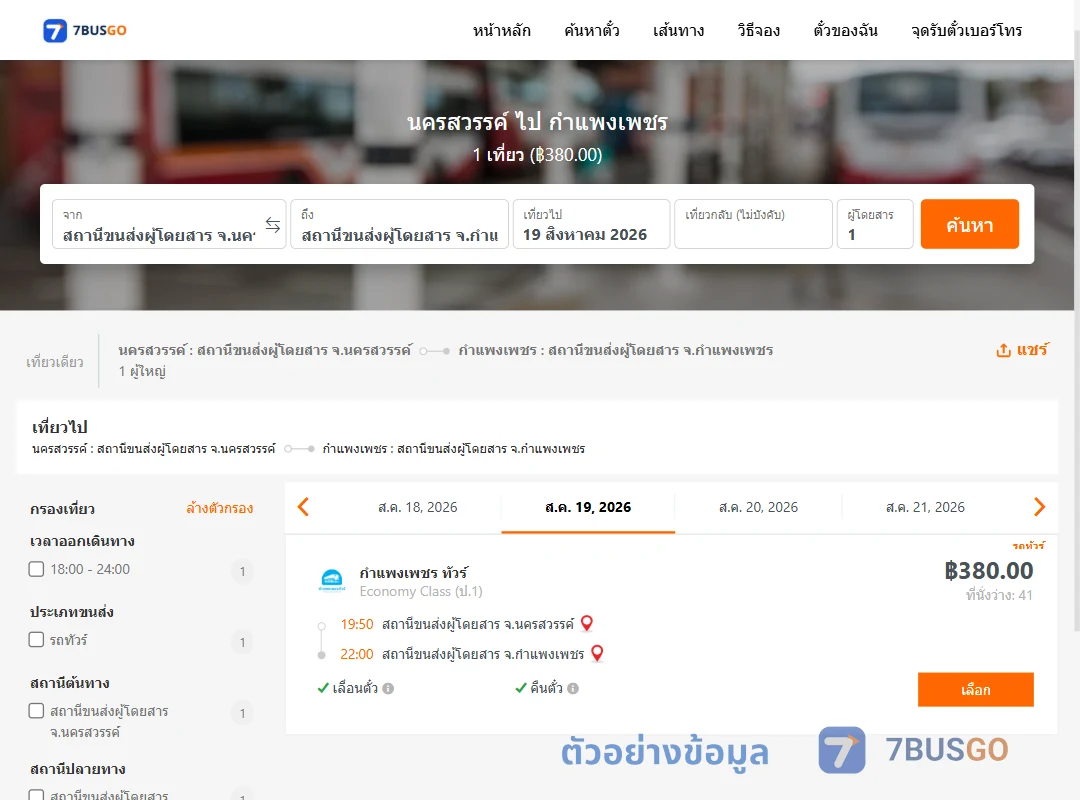This screenshot has width=1080, height=800.
Task: Select the ส.ค. 20, 2026 date tab
Action: pos(758,507)
